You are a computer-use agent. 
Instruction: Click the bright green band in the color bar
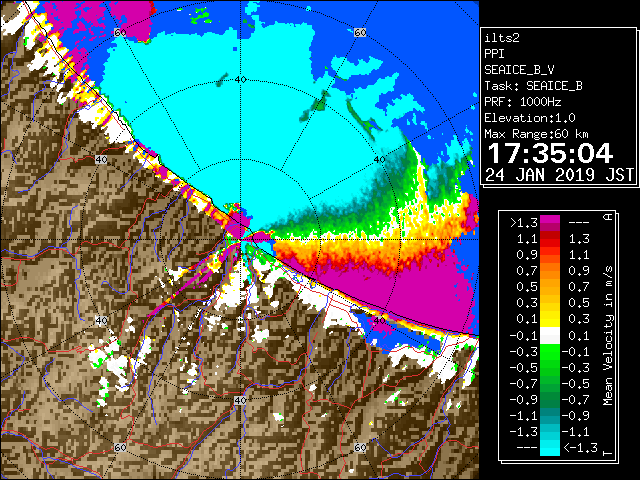click(x=550, y=352)
